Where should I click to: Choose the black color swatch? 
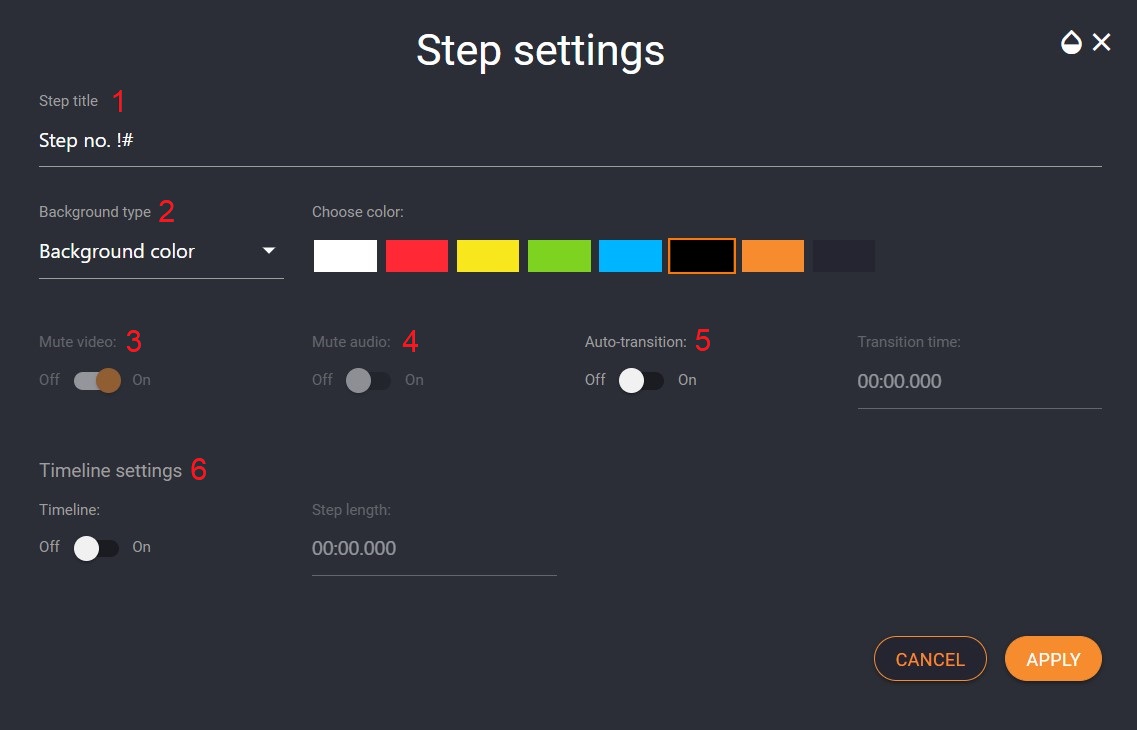pyautogui.click(x=701, y=256)
